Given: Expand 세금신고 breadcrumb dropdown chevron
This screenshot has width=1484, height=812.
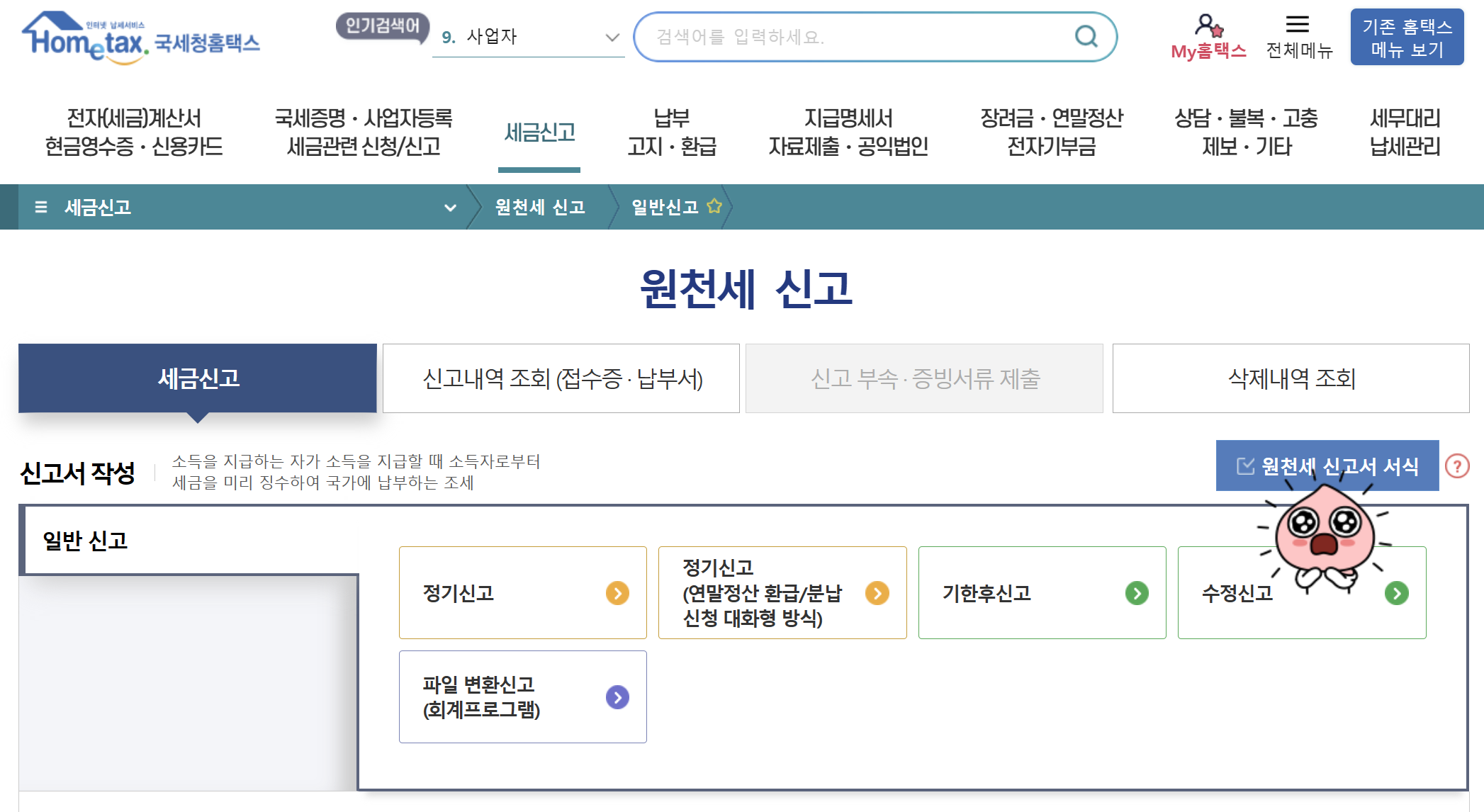Looking at the screenshot, I should point(449,208).
